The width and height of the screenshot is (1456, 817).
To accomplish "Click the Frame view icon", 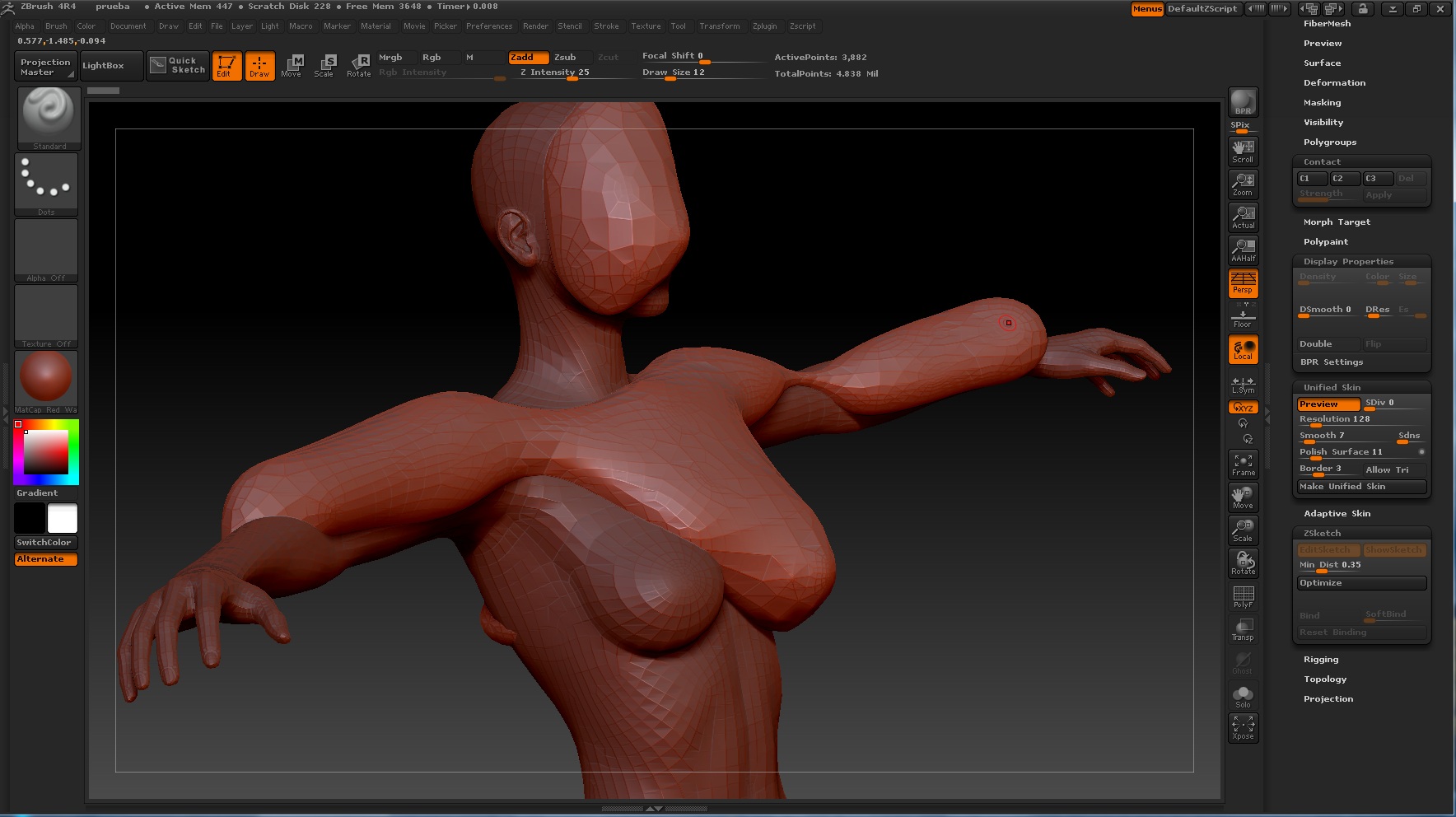I will pyautogui.click(x=1243, y=465).
